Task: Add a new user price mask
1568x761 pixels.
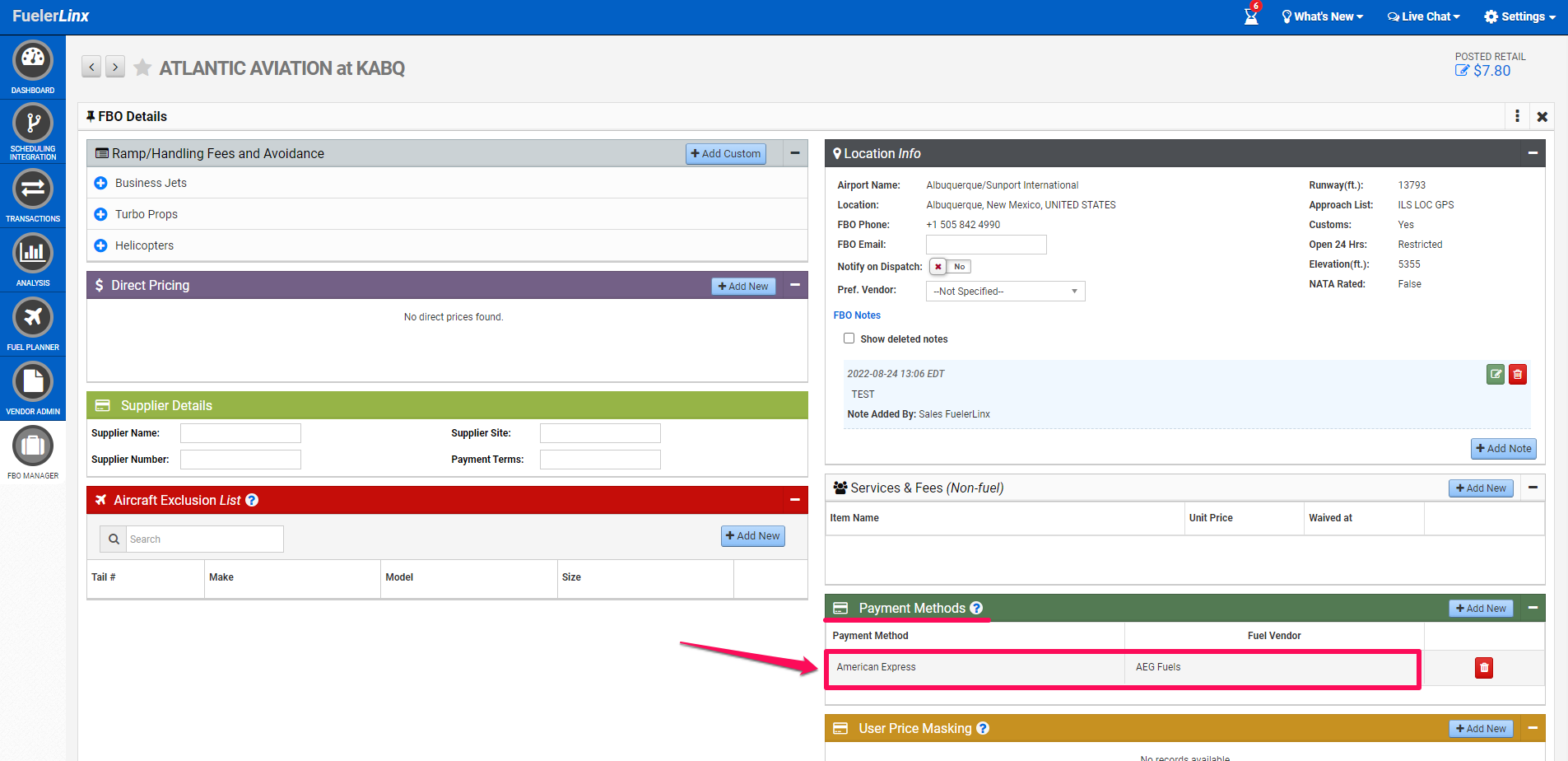Action: tap(1481, 729)
